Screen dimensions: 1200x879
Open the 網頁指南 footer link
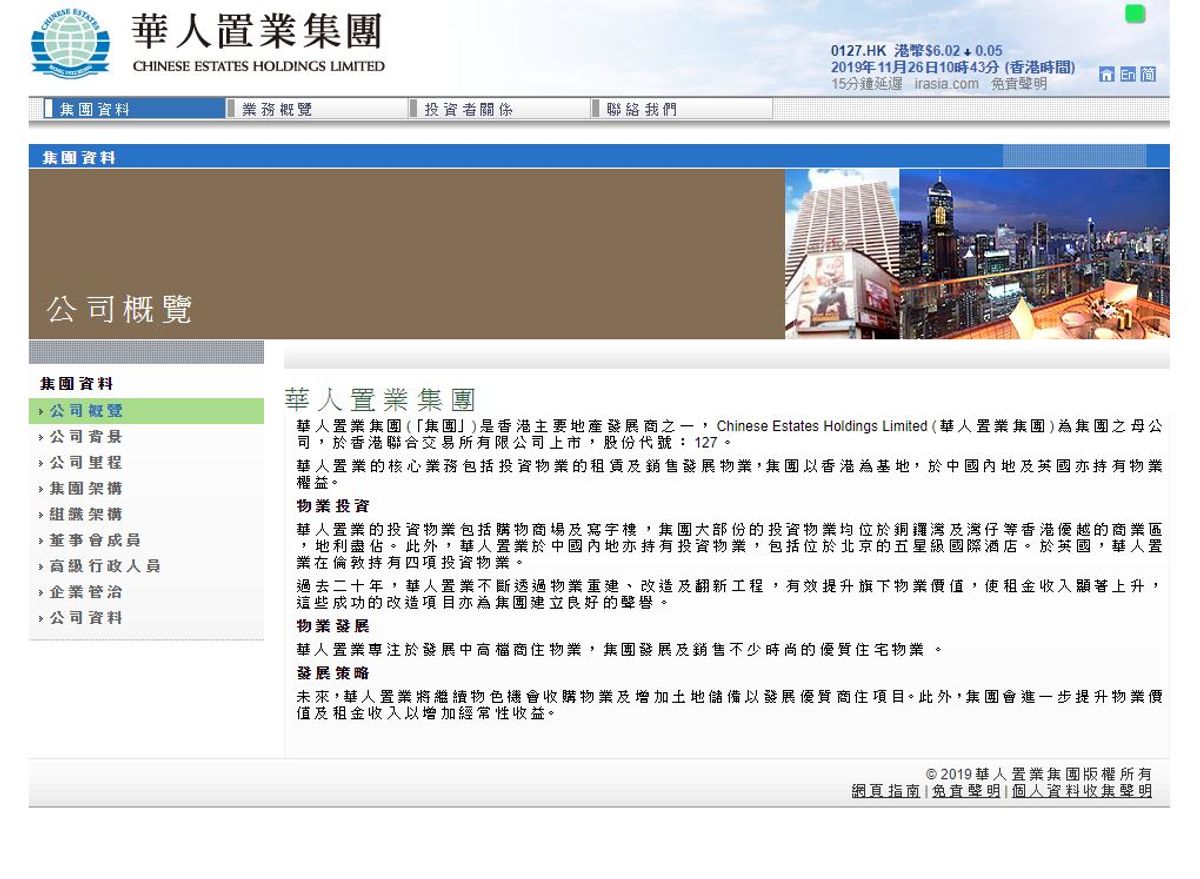(886, 791)
